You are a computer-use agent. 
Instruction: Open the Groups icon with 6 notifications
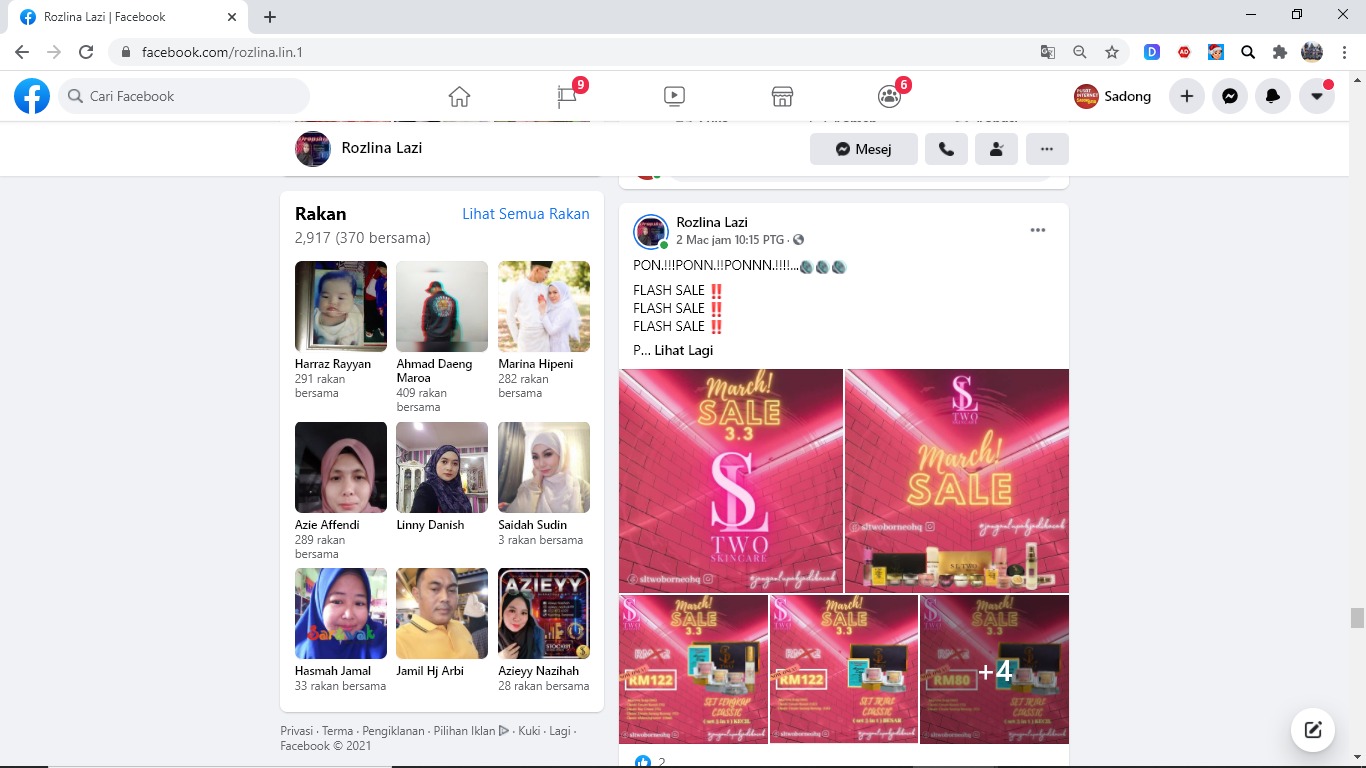889,96
